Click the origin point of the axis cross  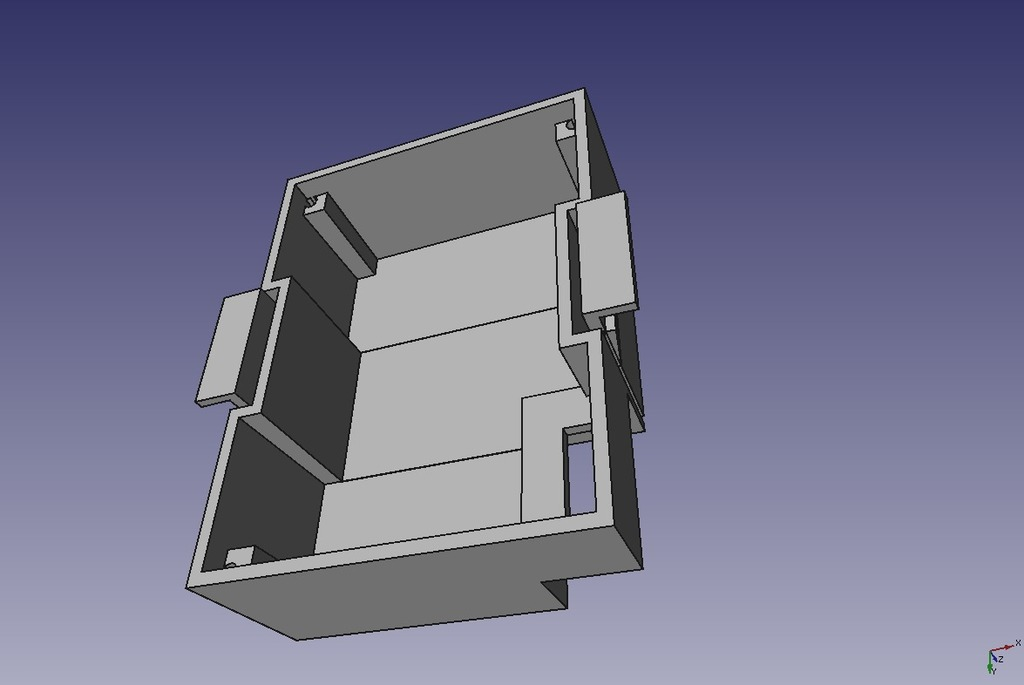991,651
